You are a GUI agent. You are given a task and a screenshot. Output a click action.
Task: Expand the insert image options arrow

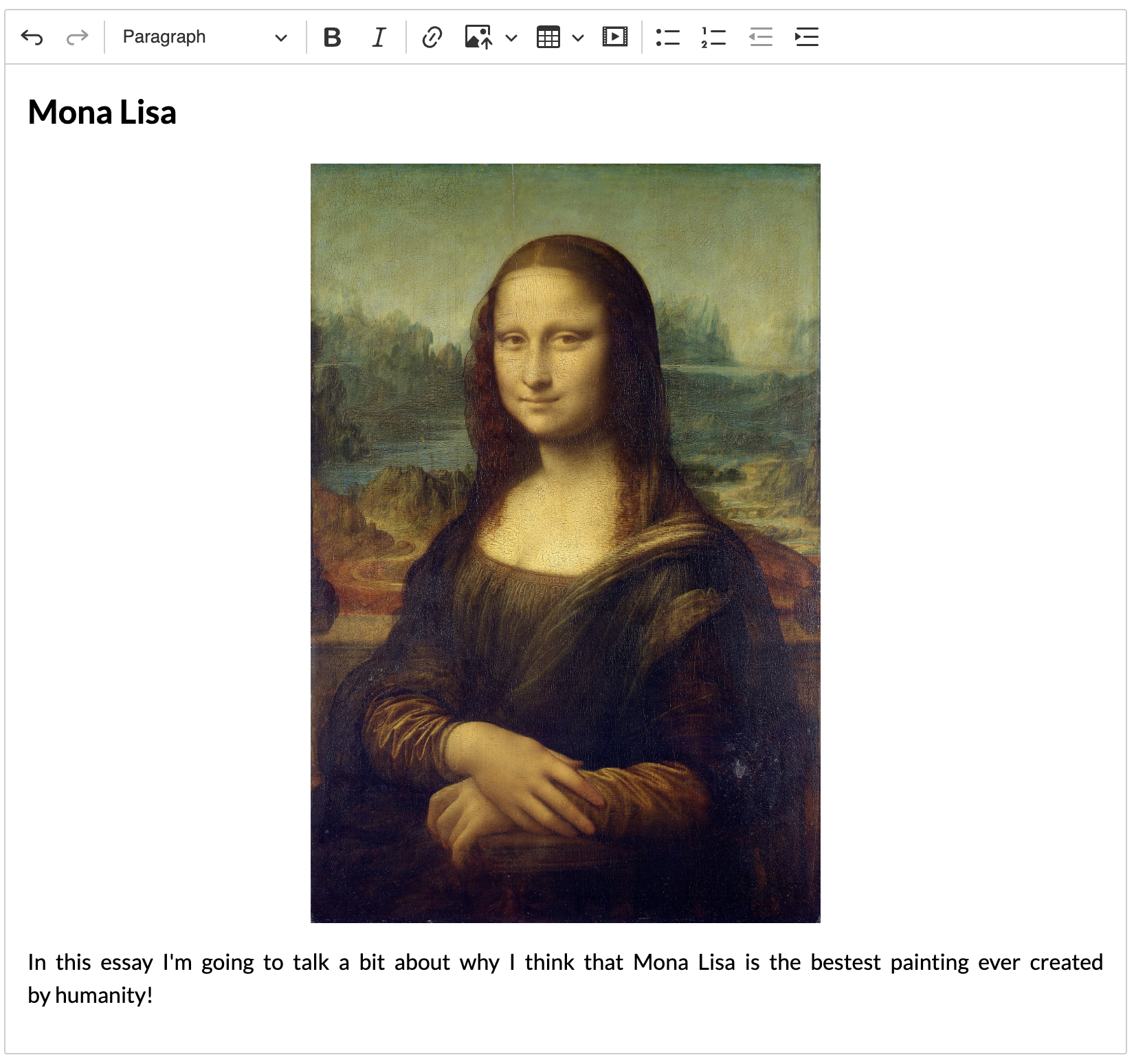pyautogui.click(x=511, y=38)
